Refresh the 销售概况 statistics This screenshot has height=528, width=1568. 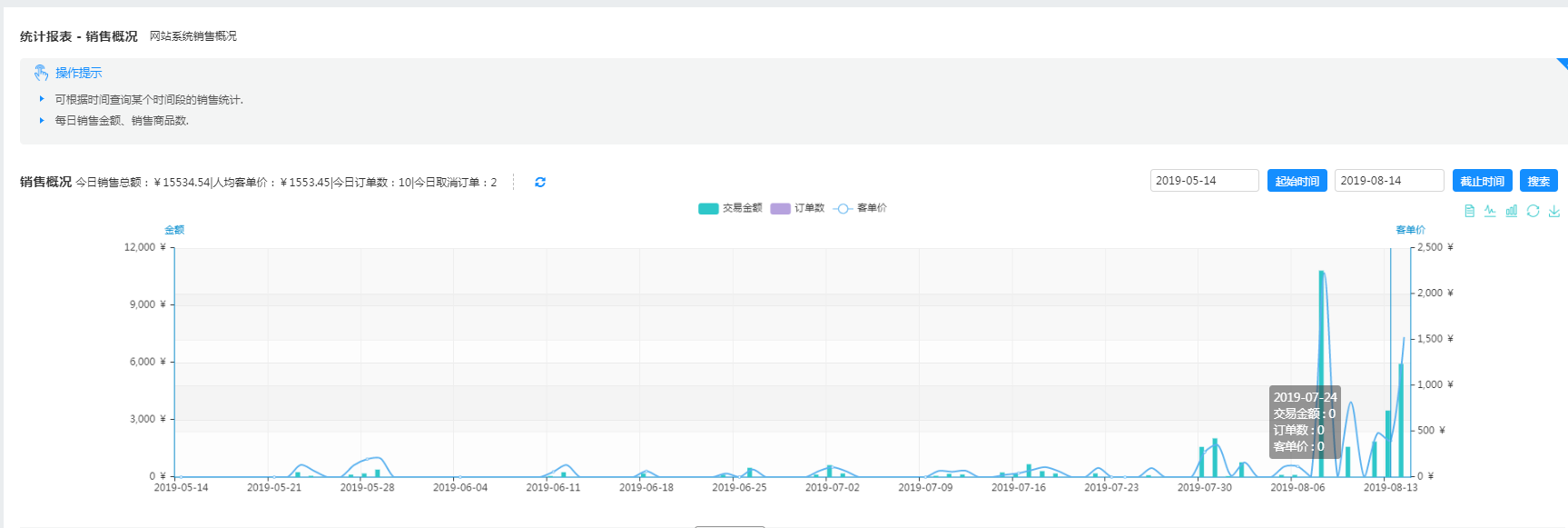point(540,182)
